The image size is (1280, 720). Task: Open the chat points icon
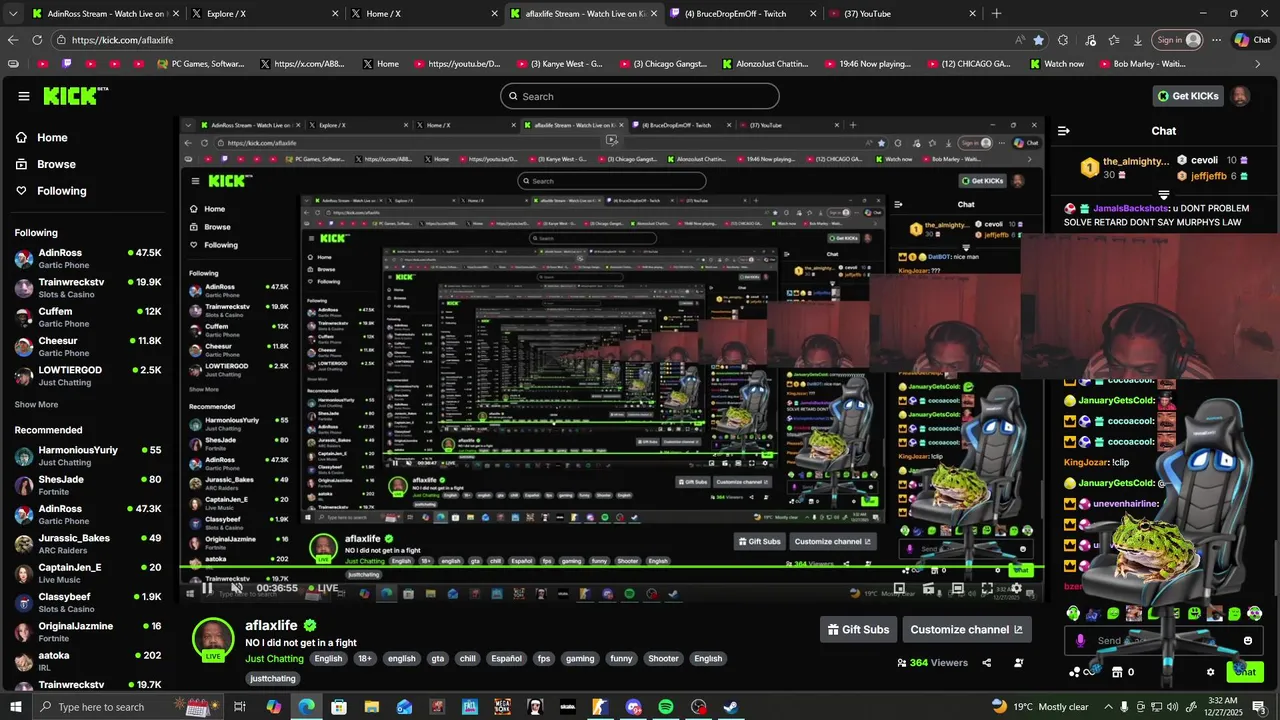point(1076,672)
